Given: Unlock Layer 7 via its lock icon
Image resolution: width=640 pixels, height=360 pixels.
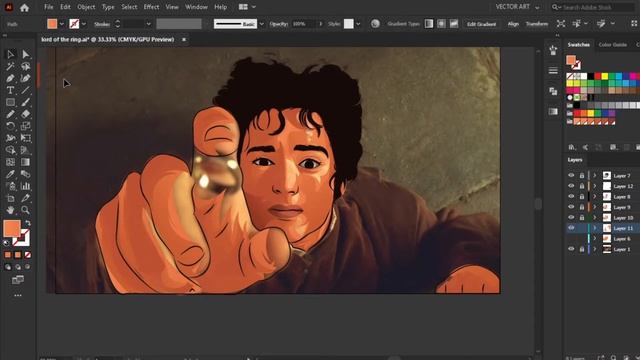Looking at the screenshot, I should (582, 176).
